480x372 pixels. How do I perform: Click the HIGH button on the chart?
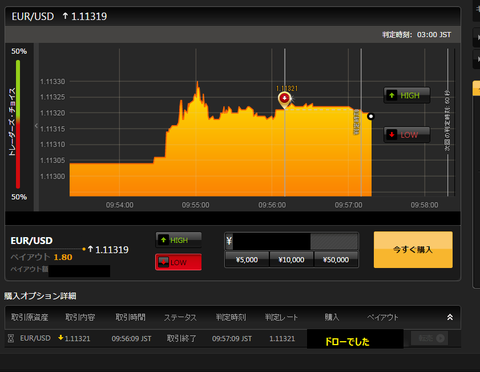[407, 96]
